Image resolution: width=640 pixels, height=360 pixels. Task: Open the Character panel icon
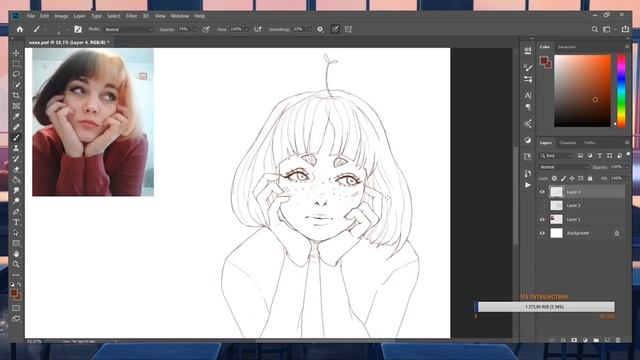click(528, 95)
